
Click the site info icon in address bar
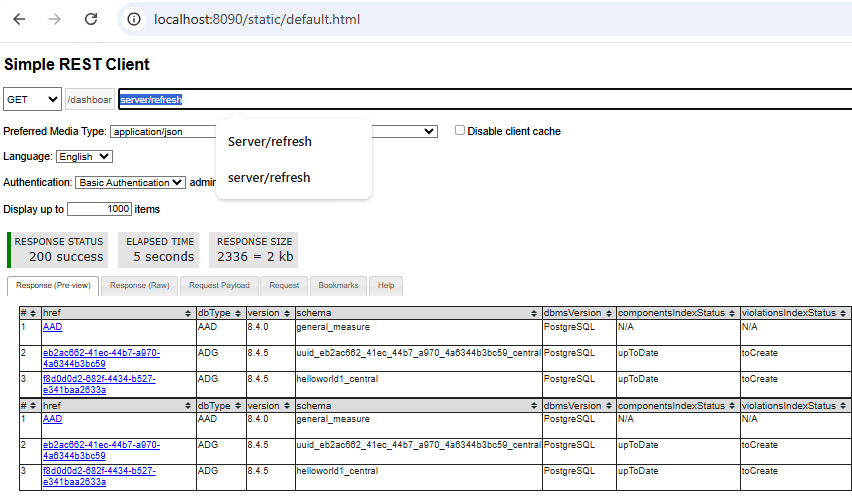133,19
